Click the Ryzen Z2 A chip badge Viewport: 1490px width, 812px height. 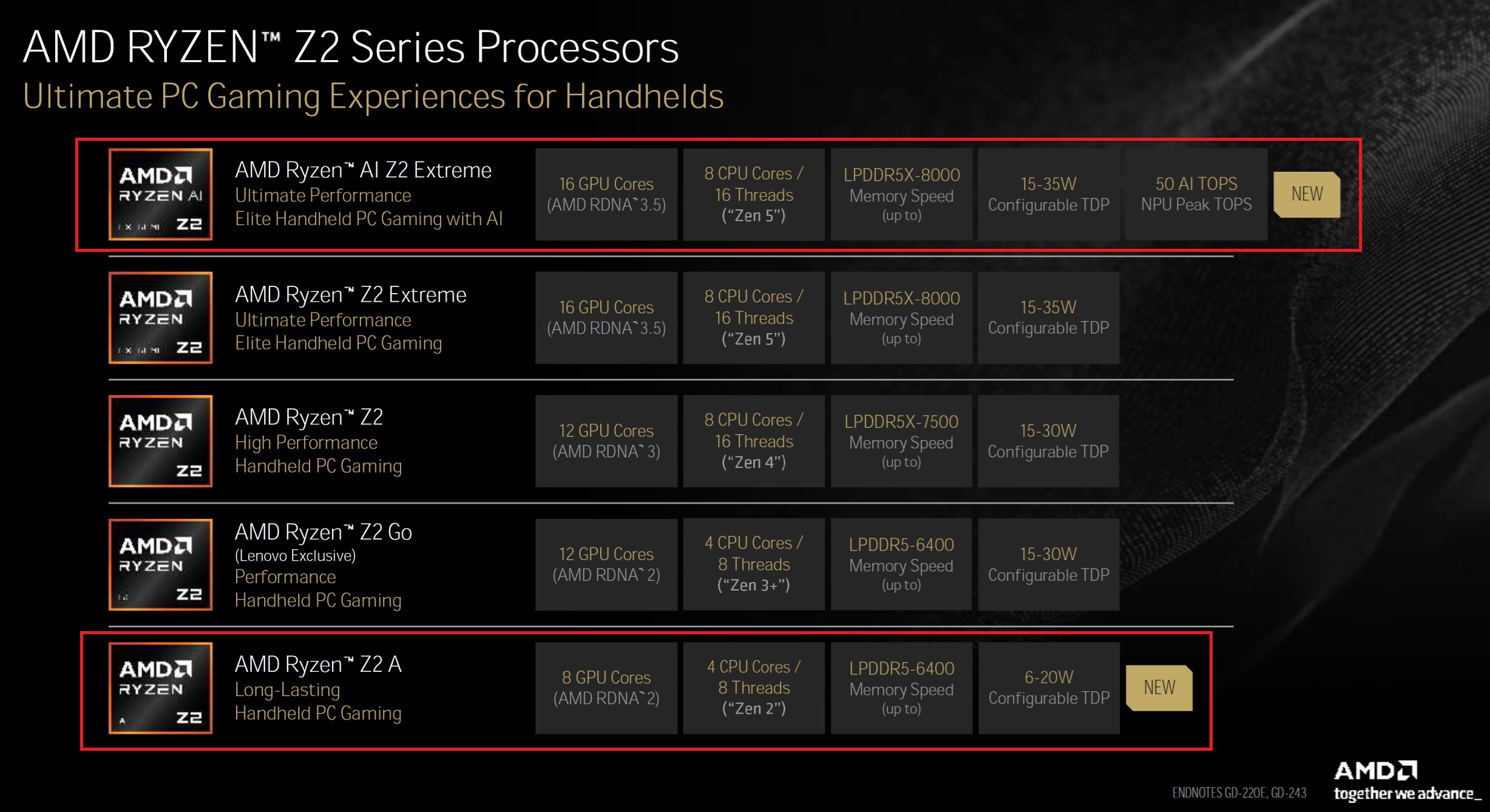click(160, 688)
